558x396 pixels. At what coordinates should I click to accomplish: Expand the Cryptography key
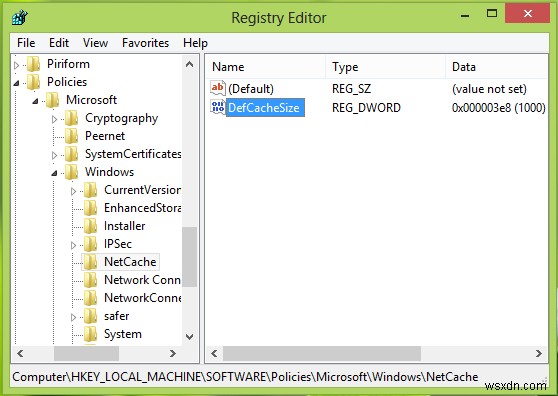pyautogui.click(x=54, y=119)
